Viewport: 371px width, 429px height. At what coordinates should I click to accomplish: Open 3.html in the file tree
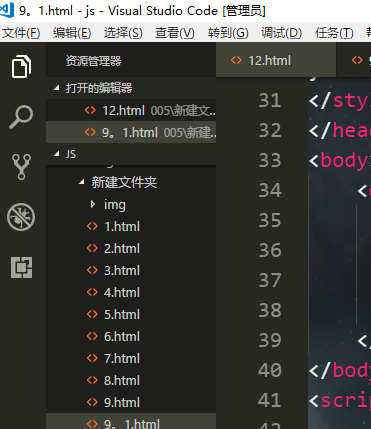coord(131,270)
